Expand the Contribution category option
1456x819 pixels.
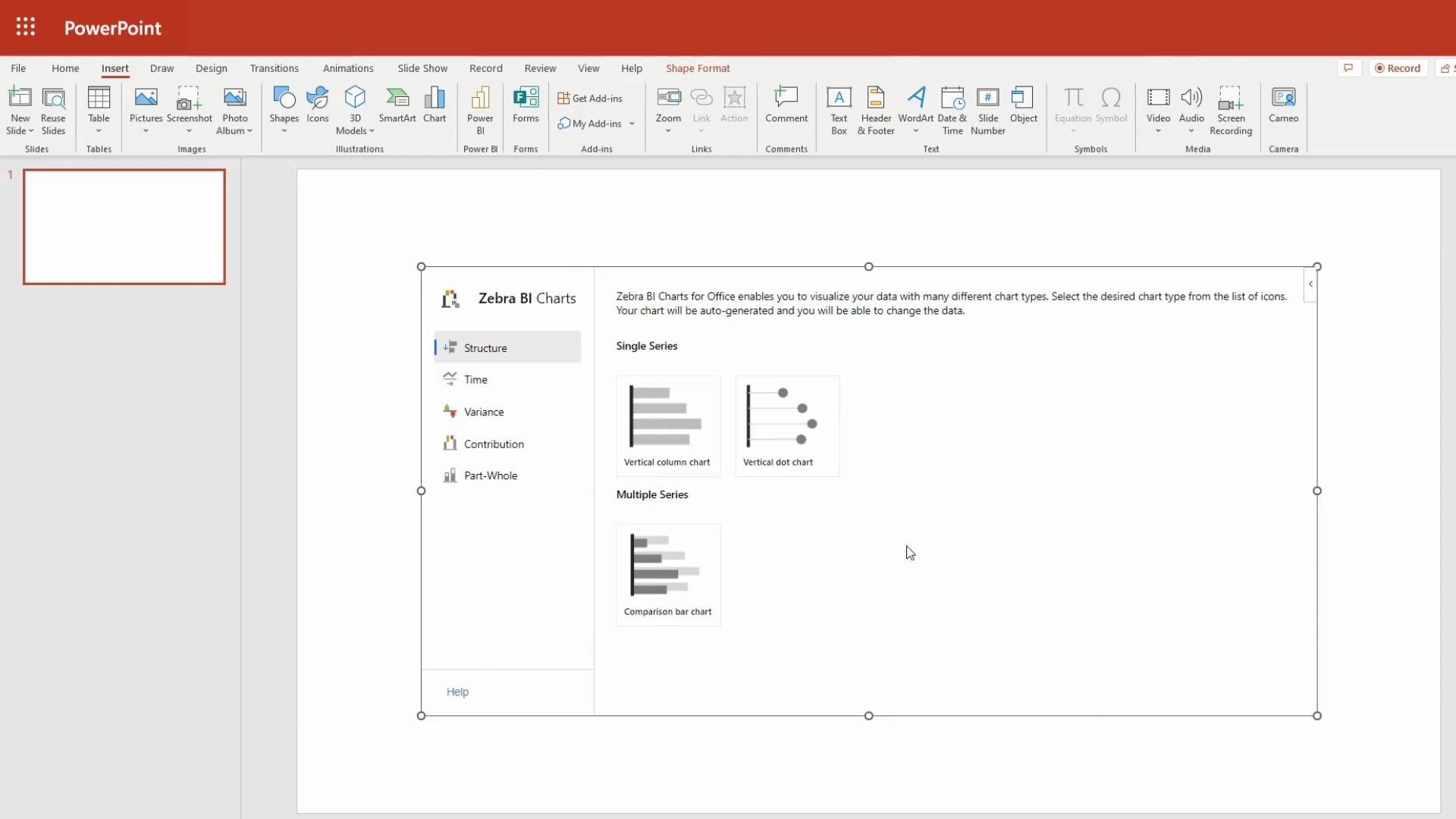(x=493, y=443)
